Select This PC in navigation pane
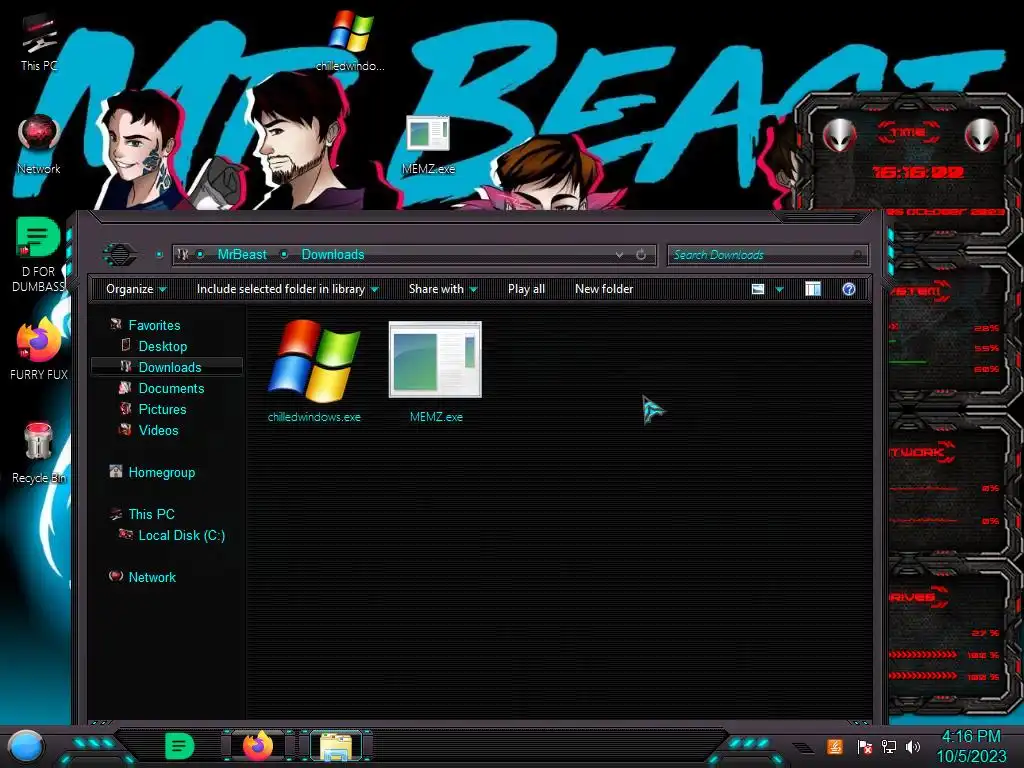The height and width of the screenshot is (768, 1024). pyautogui.click(x=152, y=514)
